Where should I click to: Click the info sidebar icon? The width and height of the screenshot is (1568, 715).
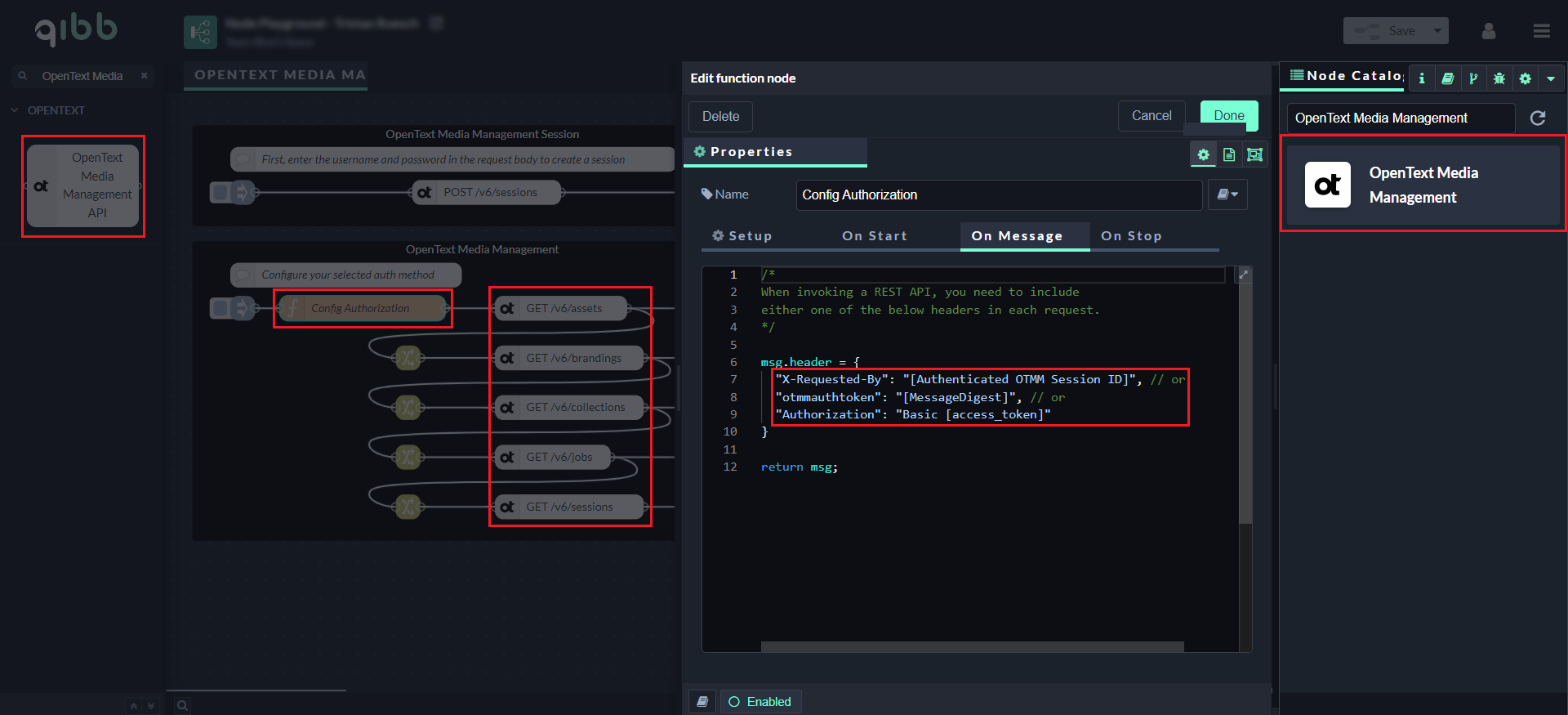pyautogui.click(x=1422, y=78)
